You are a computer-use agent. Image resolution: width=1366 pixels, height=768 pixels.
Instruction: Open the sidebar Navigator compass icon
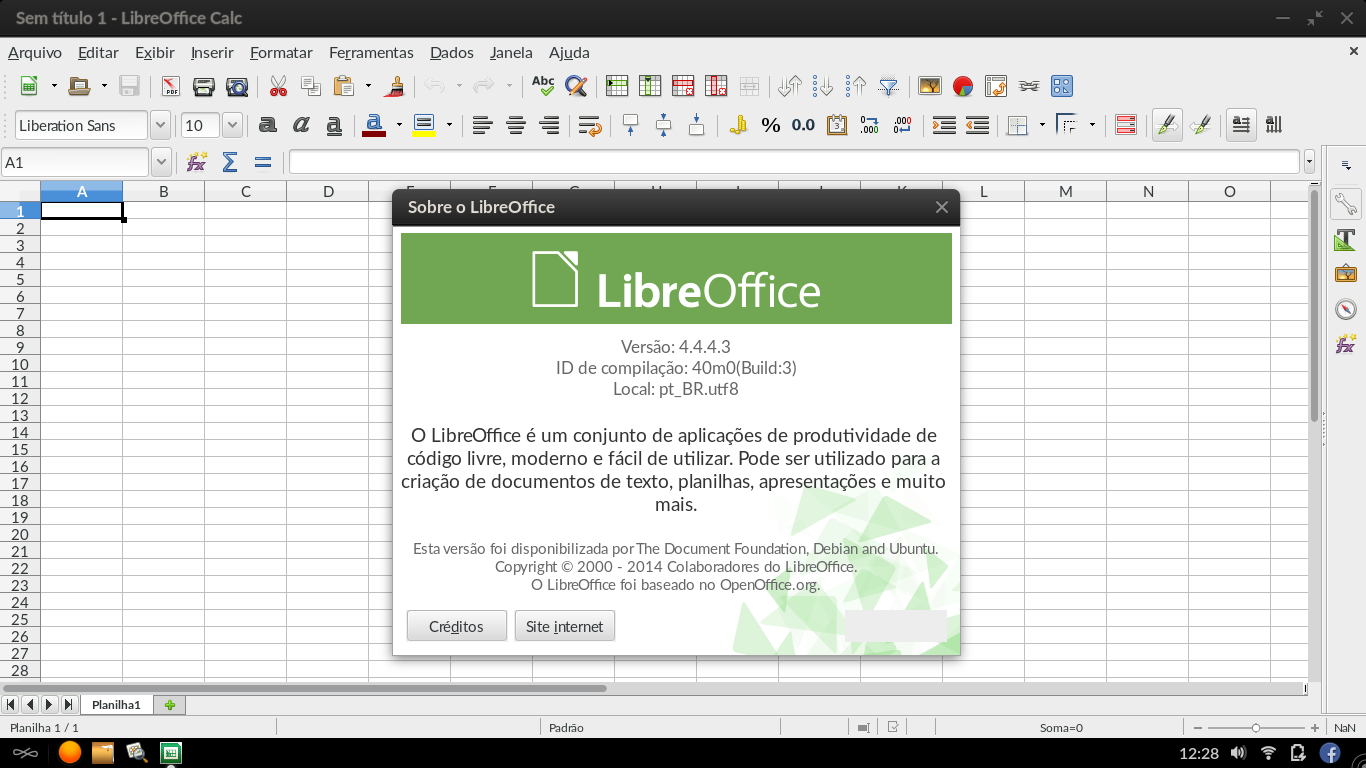[1346, 309]
